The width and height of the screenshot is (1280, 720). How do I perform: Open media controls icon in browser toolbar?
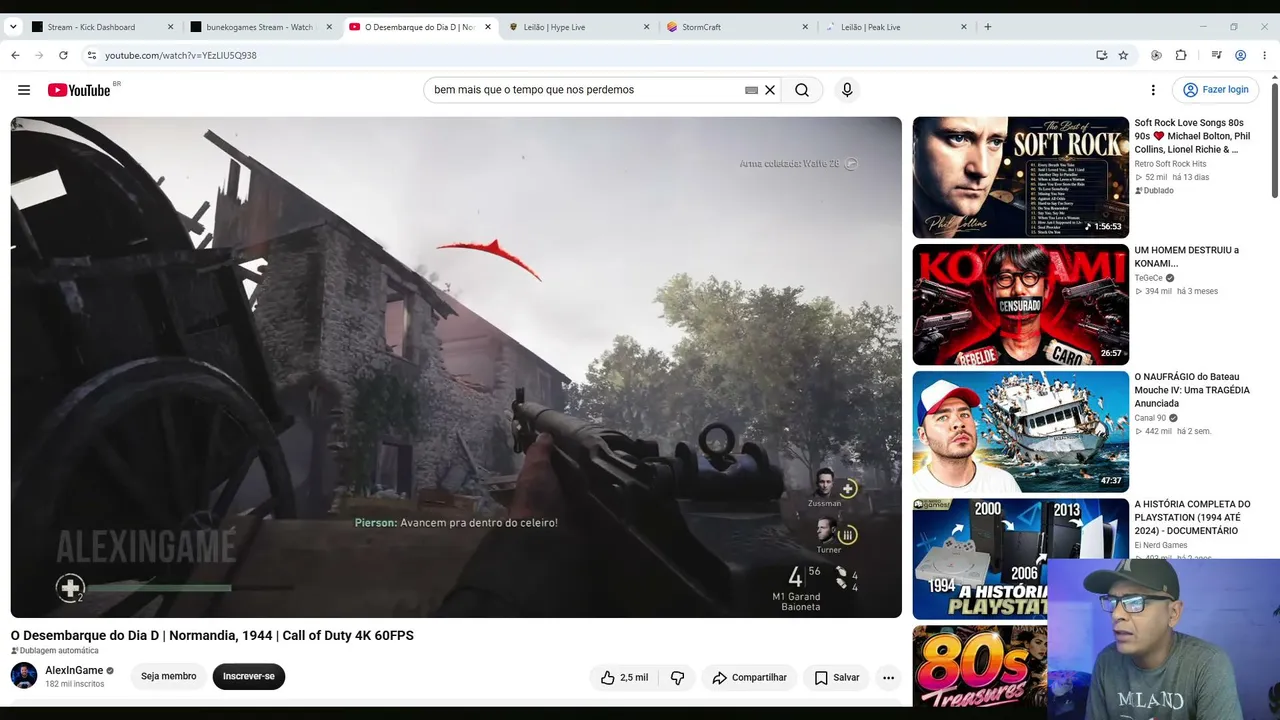1216,55
